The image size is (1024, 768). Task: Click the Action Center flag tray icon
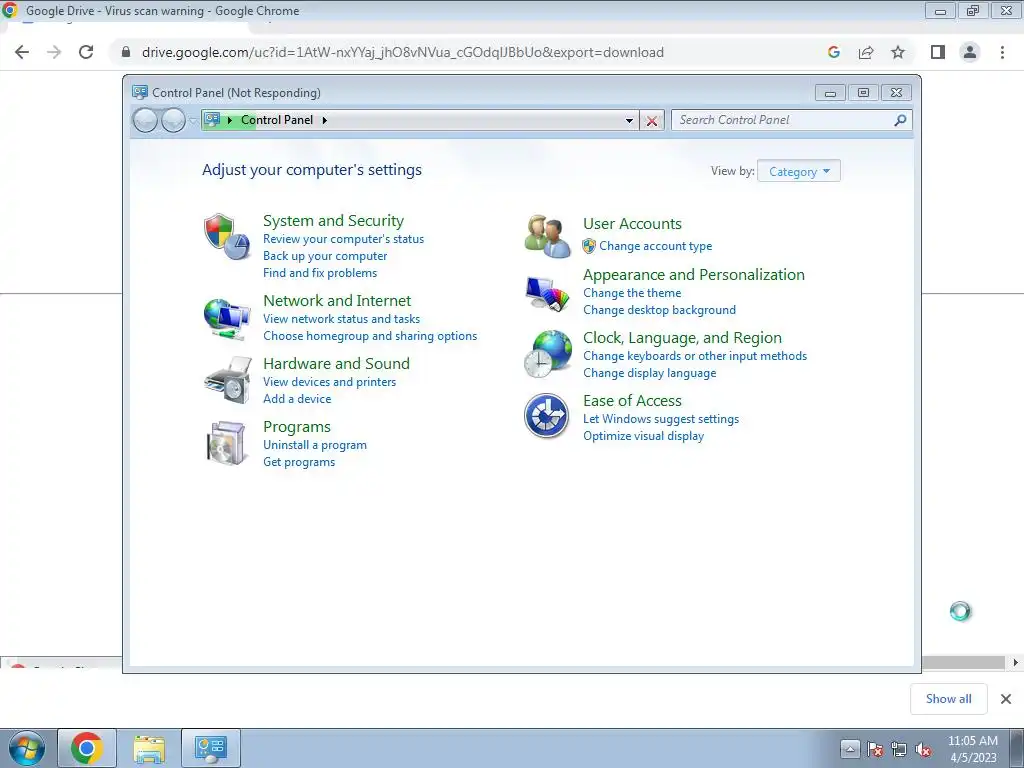pyautogui.click(x=875, y=749)
